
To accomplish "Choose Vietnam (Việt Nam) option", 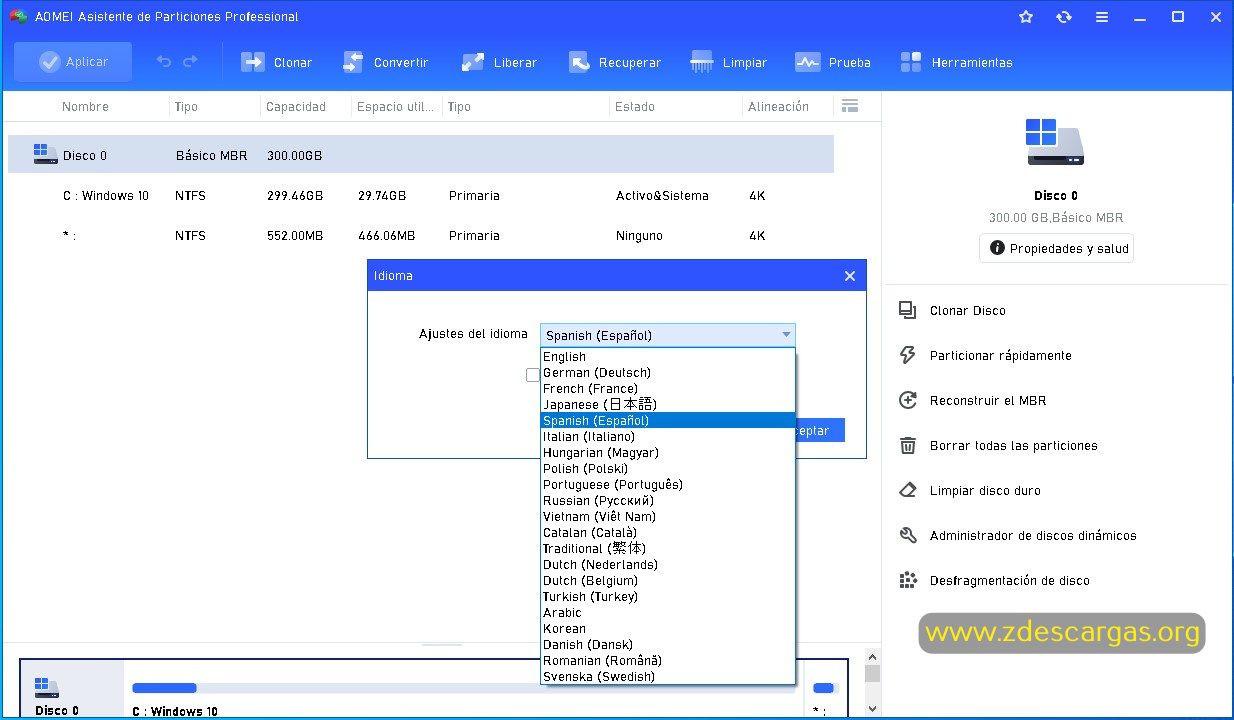I will tap(668, 517).
